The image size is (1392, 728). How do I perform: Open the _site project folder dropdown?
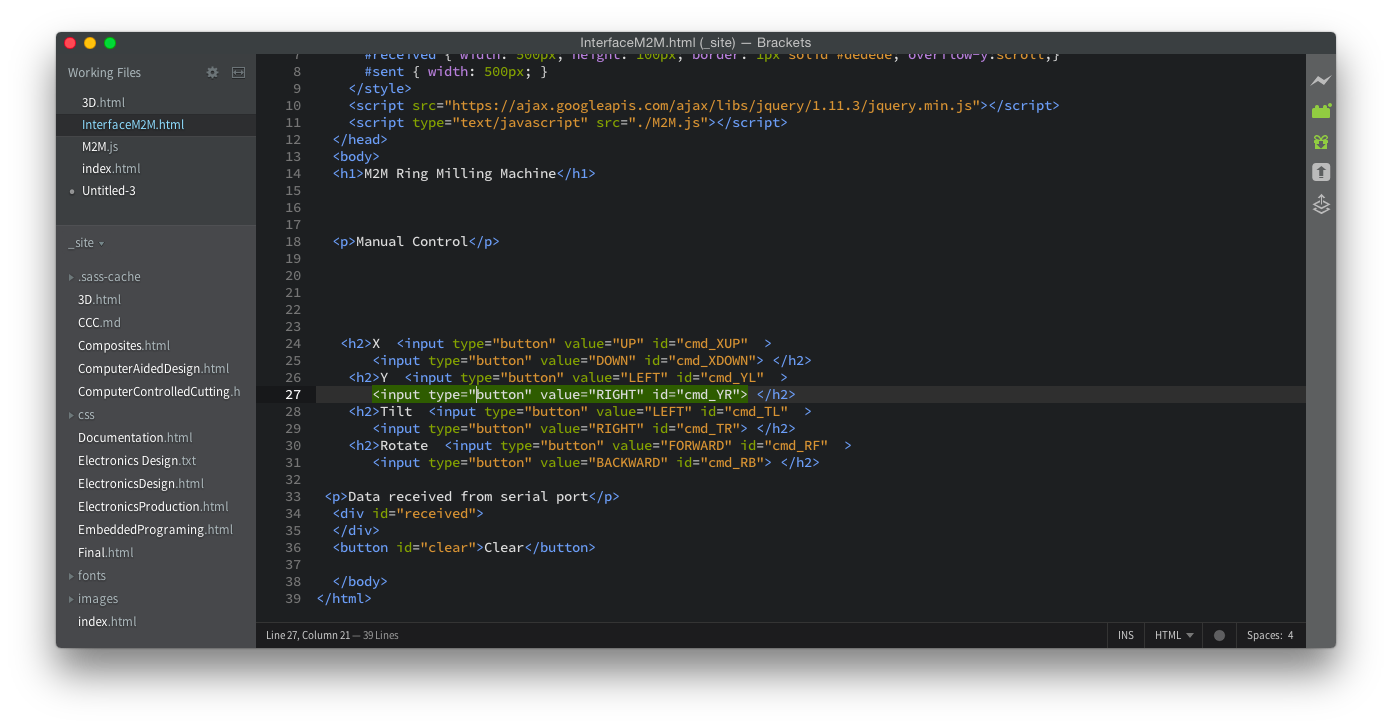coord(86,243)
